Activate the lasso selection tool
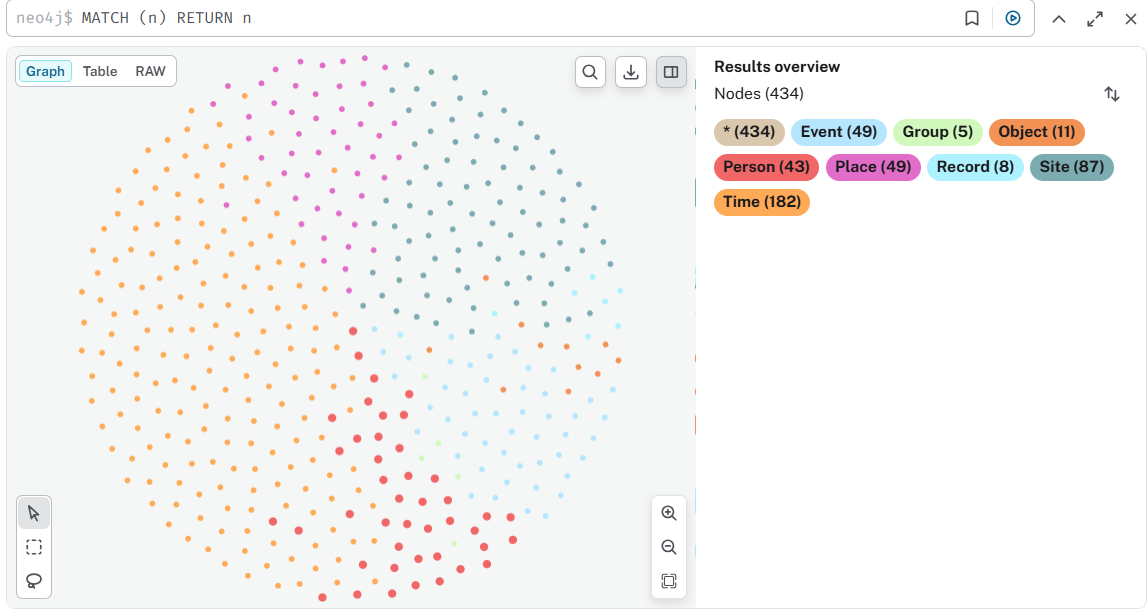Screen dimensions: 1148x611 pos(34,581)
